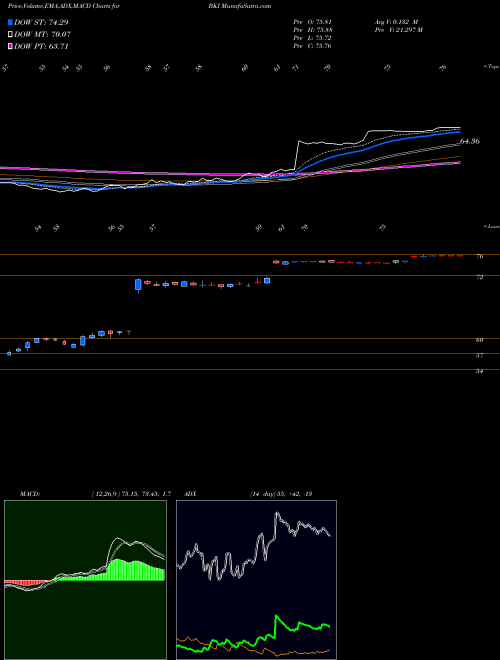Click the large blue gap-up candle near 72
The image size is (500, 660).
(138, 285)
